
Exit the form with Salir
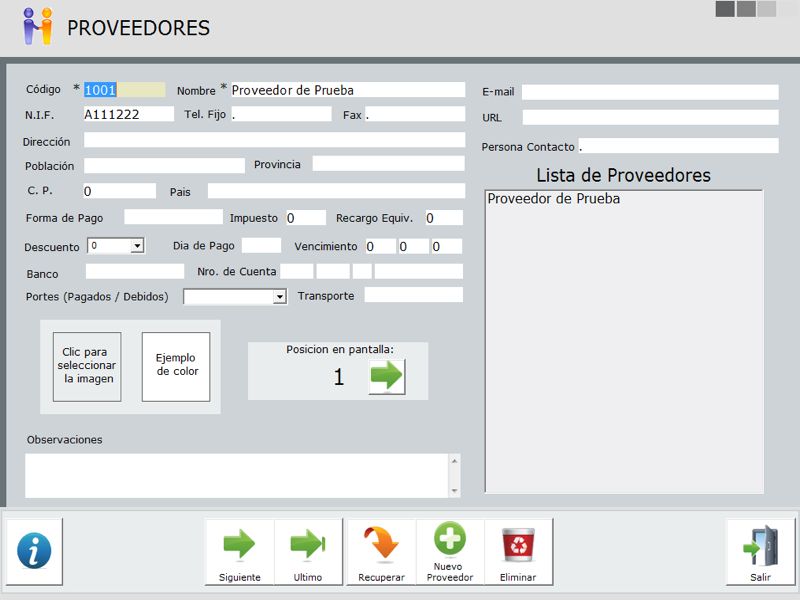tap(760, 551)
